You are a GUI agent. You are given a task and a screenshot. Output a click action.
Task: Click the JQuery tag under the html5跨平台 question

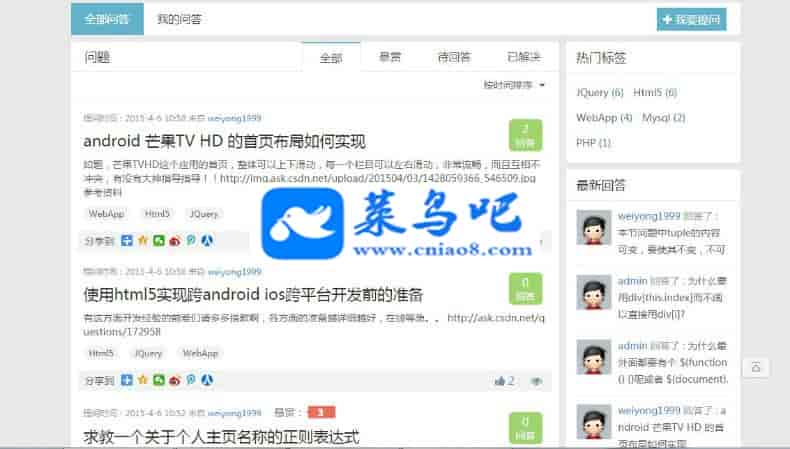pos(148,353)
